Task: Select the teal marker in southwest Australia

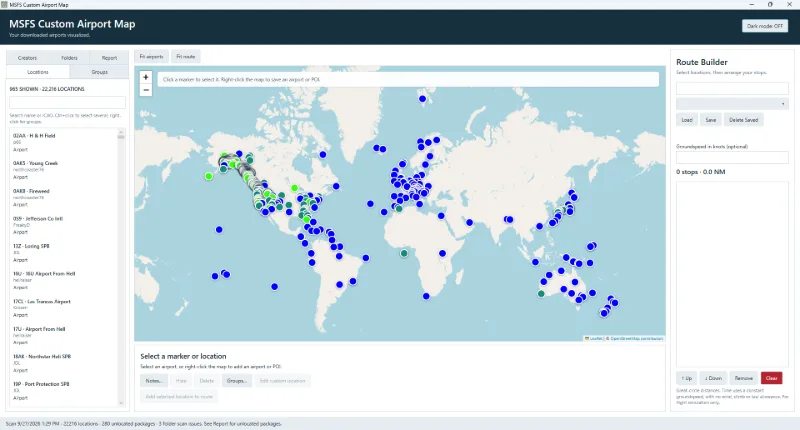Action: (541, 293)
